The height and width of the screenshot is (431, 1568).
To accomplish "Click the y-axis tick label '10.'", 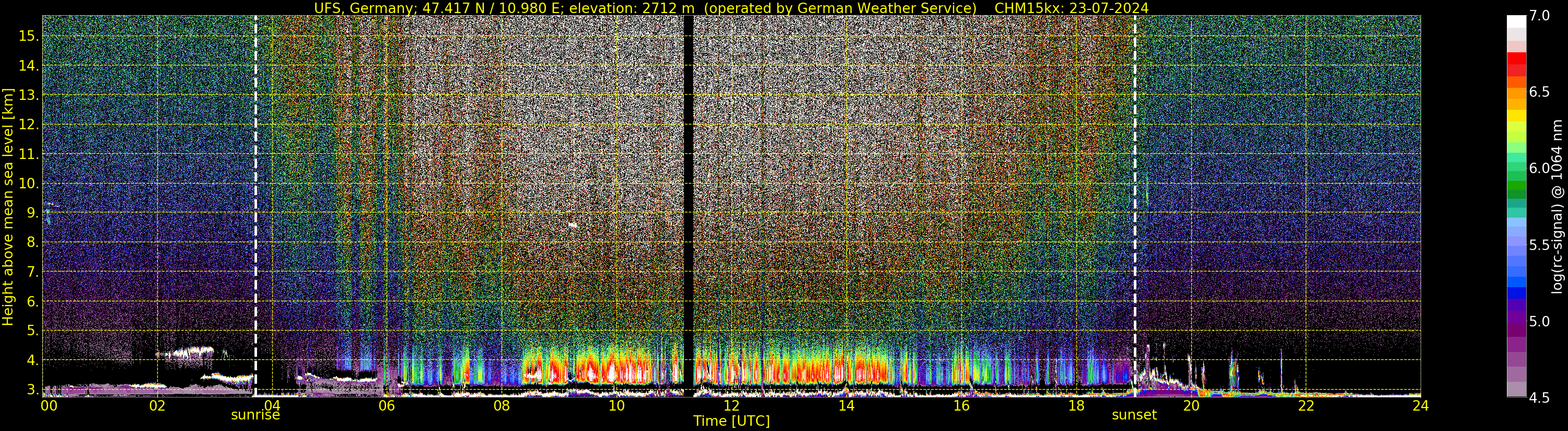I will (x=29, y=184).
